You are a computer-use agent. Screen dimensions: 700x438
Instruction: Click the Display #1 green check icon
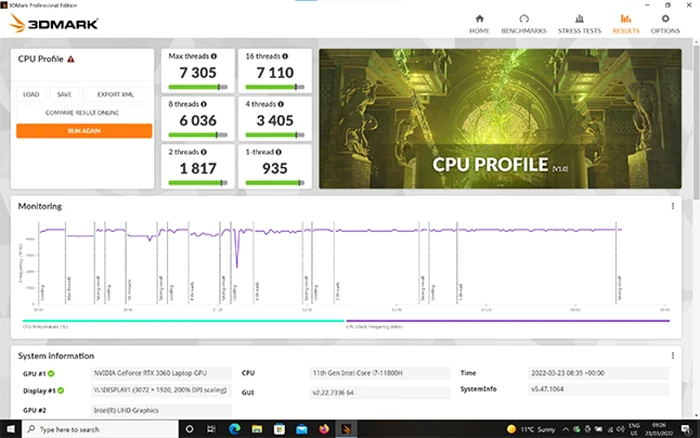click(61, 391)
